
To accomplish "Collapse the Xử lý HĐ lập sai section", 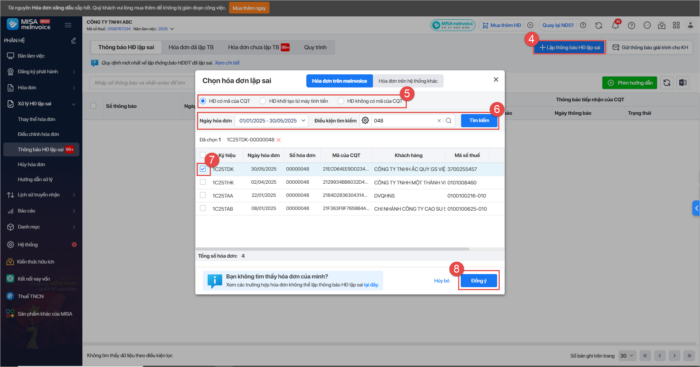I will pyautogui.click(x=41, y=104).
